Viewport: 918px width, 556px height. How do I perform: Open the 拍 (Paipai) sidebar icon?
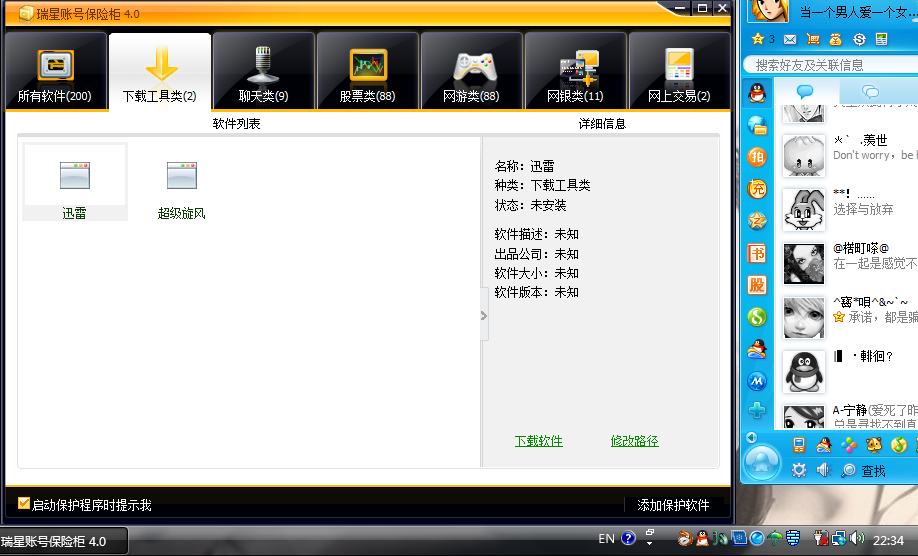(757, 156)
